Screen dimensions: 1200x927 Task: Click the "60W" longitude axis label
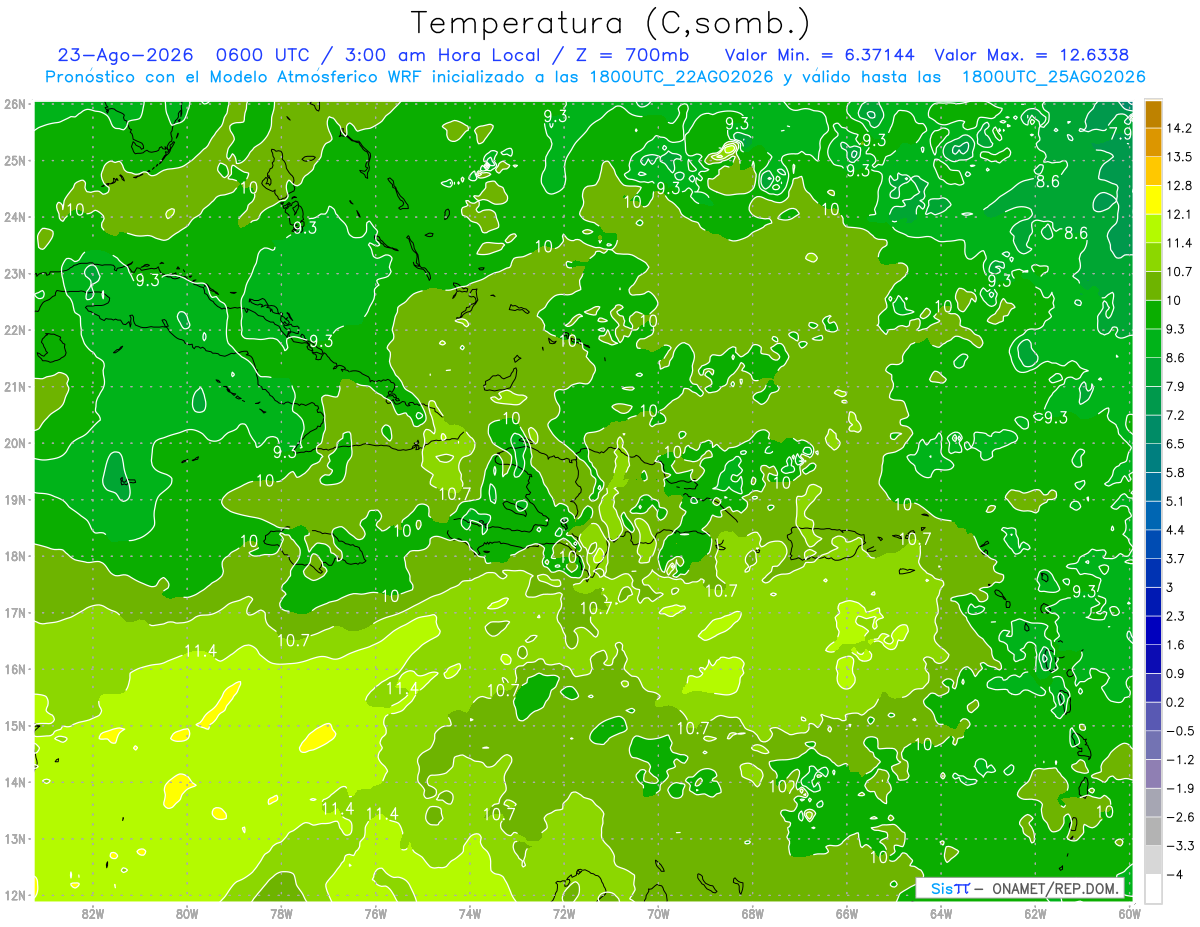[x=1130, y=913]
